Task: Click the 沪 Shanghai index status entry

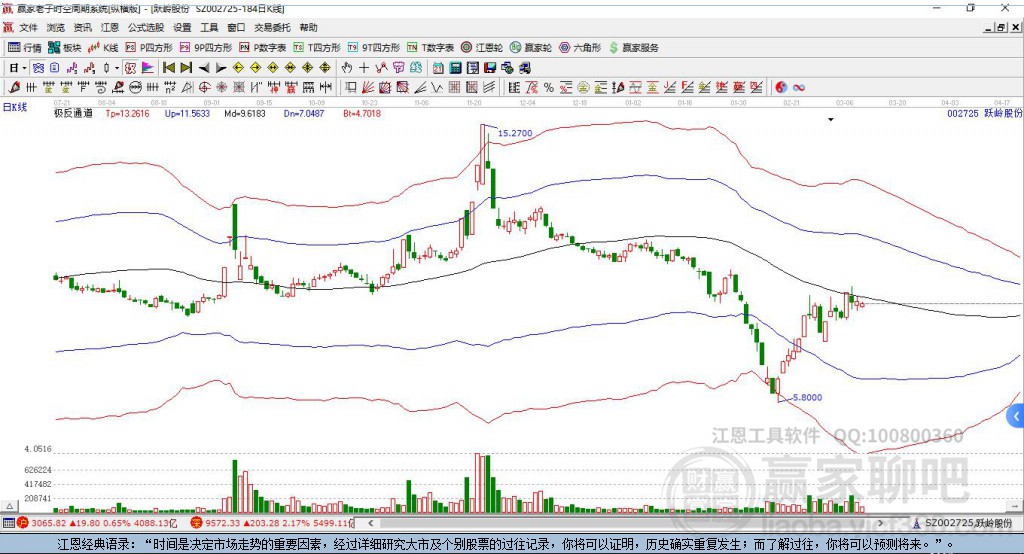Action: pyautogui.click(x=97, y=523)
